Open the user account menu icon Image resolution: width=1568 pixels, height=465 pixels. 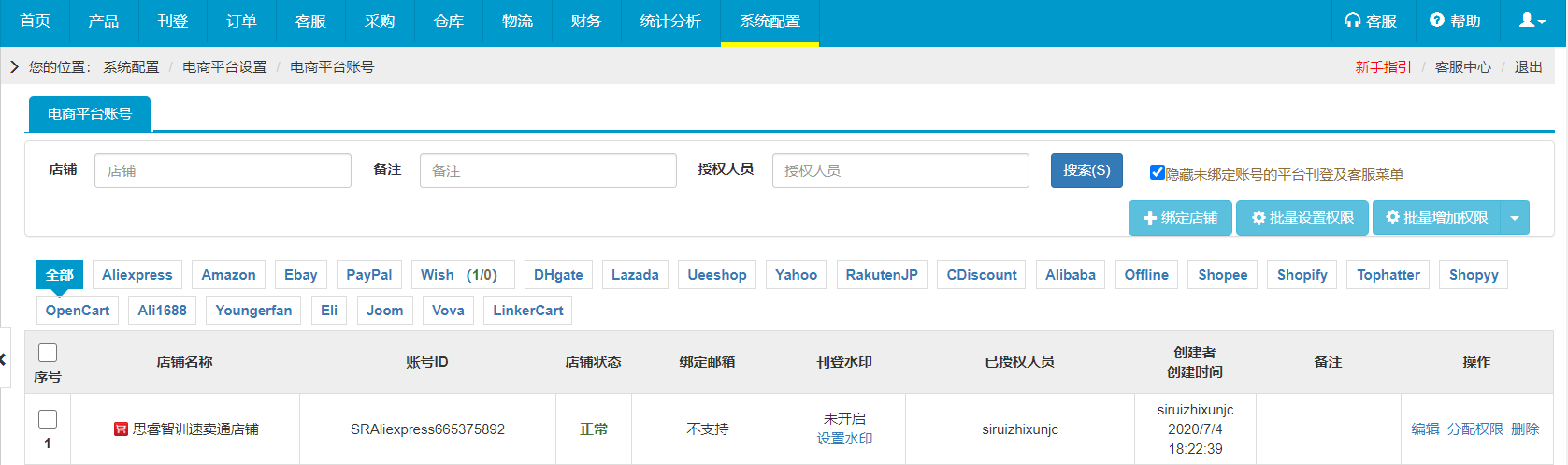point(1532,21)
